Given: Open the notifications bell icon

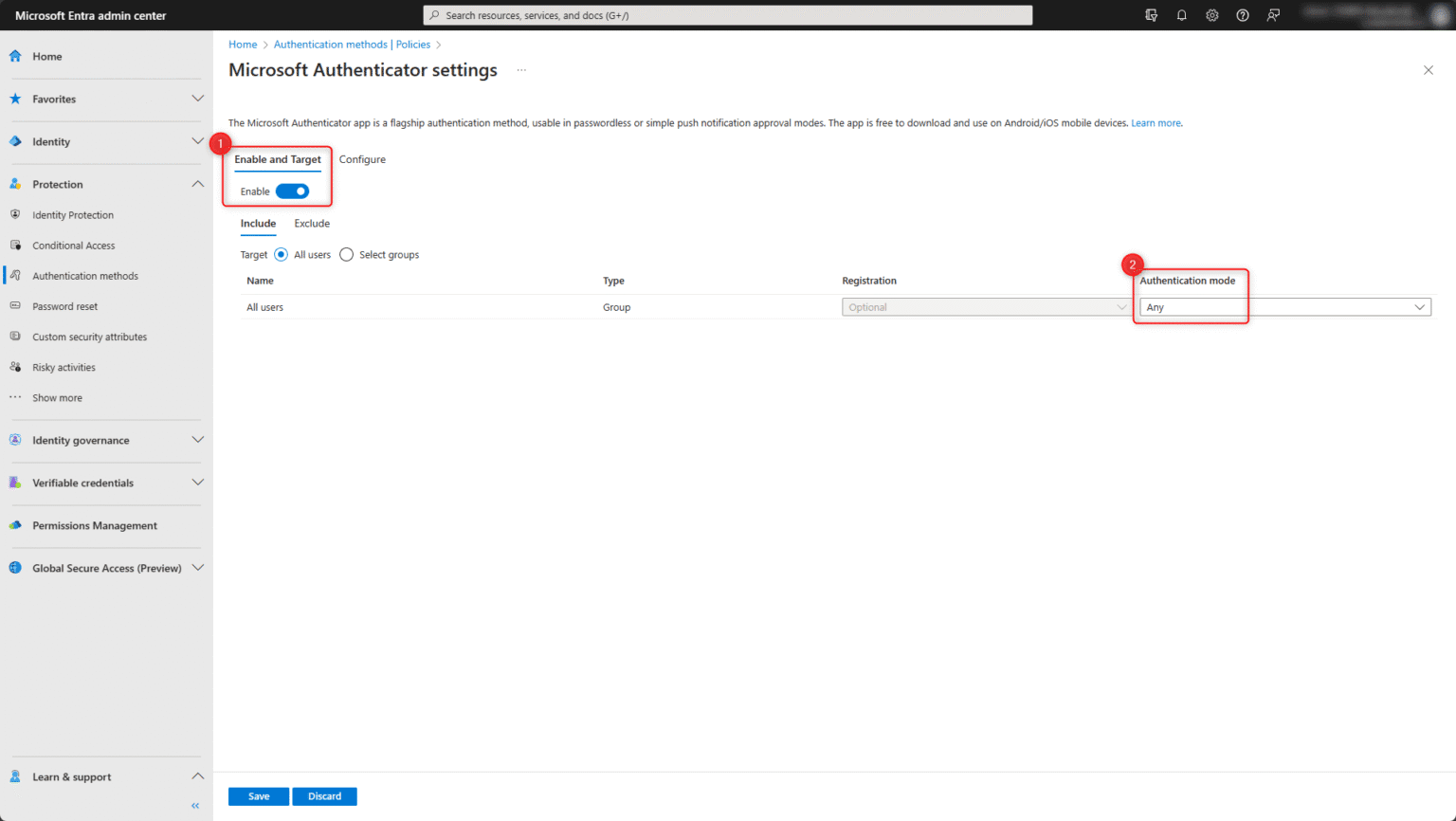Looking at the screenshot, I should pyautogui.click(x=1181, y=14).
